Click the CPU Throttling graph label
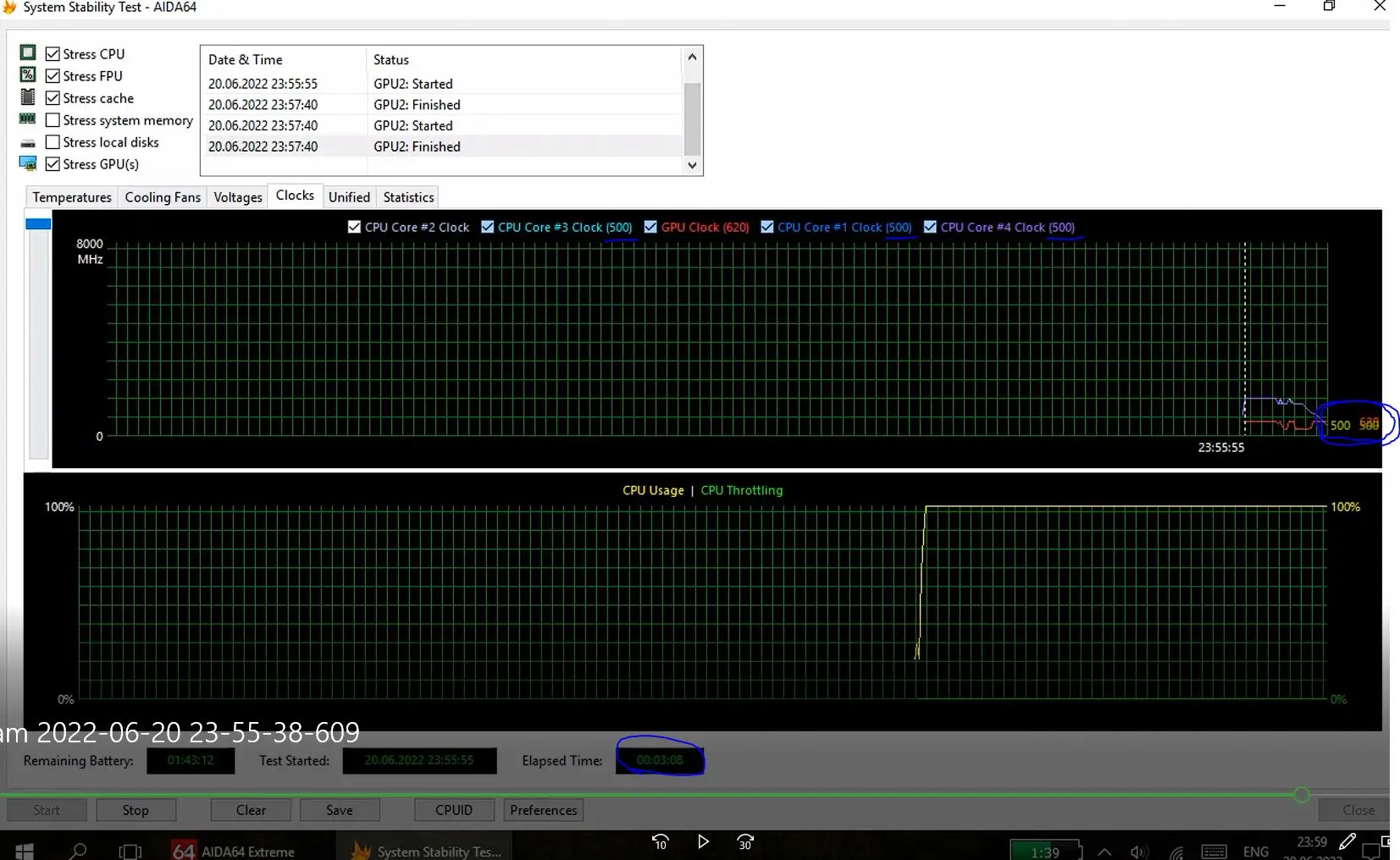Image resolution: width=1400 pixels, height=860 pixels. coord(742,490)
